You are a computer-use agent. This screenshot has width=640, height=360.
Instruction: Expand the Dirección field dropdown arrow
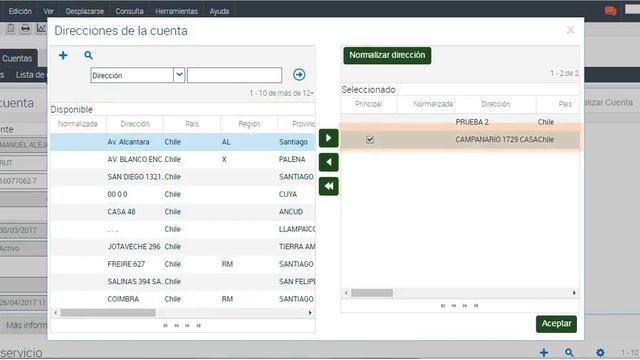click(179, 75)
